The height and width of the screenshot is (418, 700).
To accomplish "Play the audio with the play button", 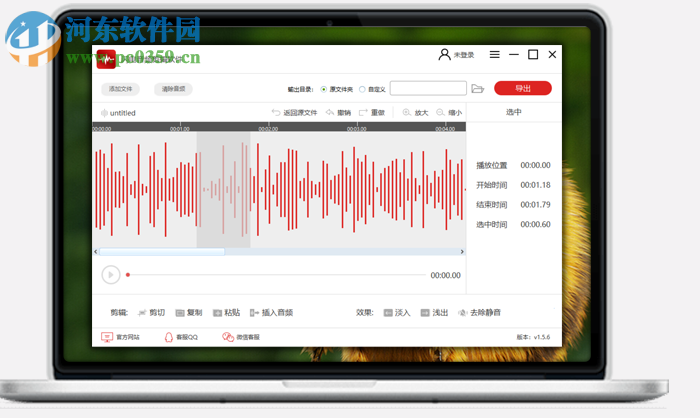I will 111,275.
